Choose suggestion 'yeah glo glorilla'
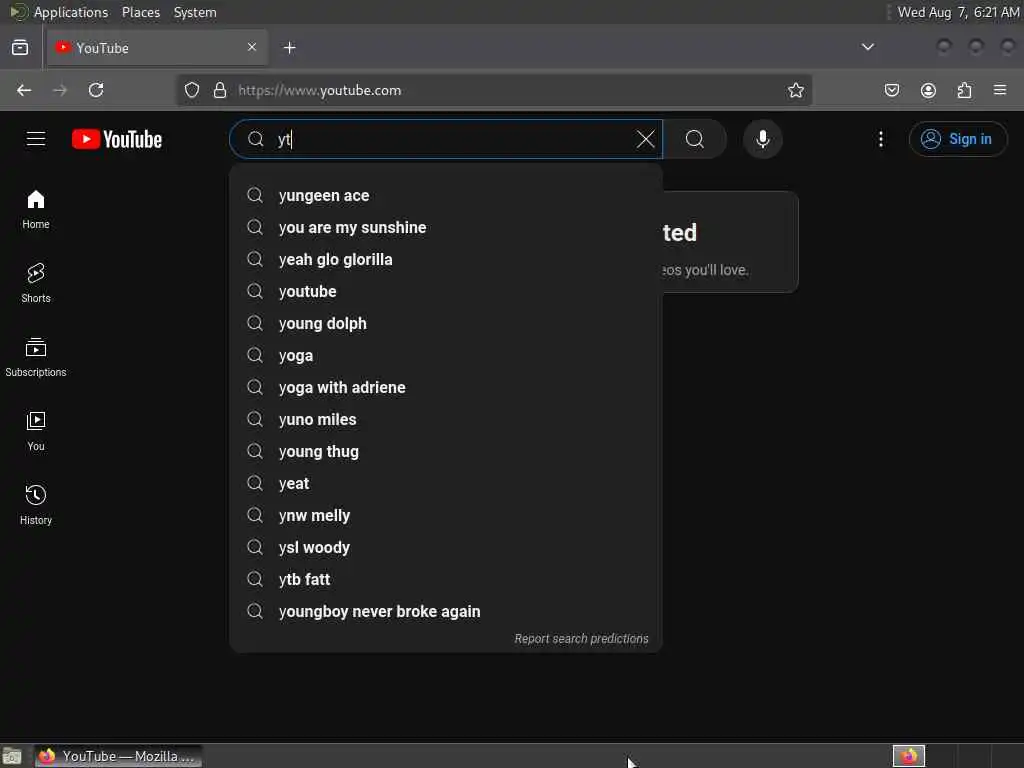This screenshot has width=1024, height=768. (446, 259)
